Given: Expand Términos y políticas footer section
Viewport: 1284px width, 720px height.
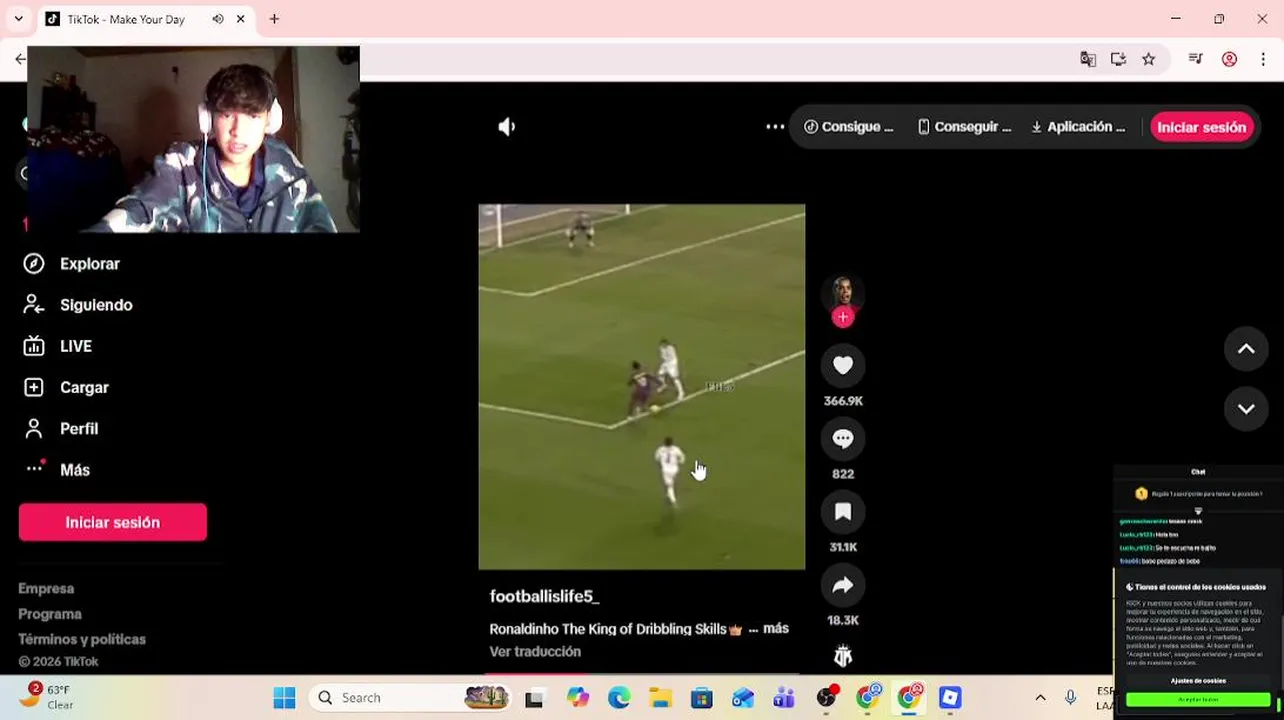Looking at the screenshot, I should 82,639.
